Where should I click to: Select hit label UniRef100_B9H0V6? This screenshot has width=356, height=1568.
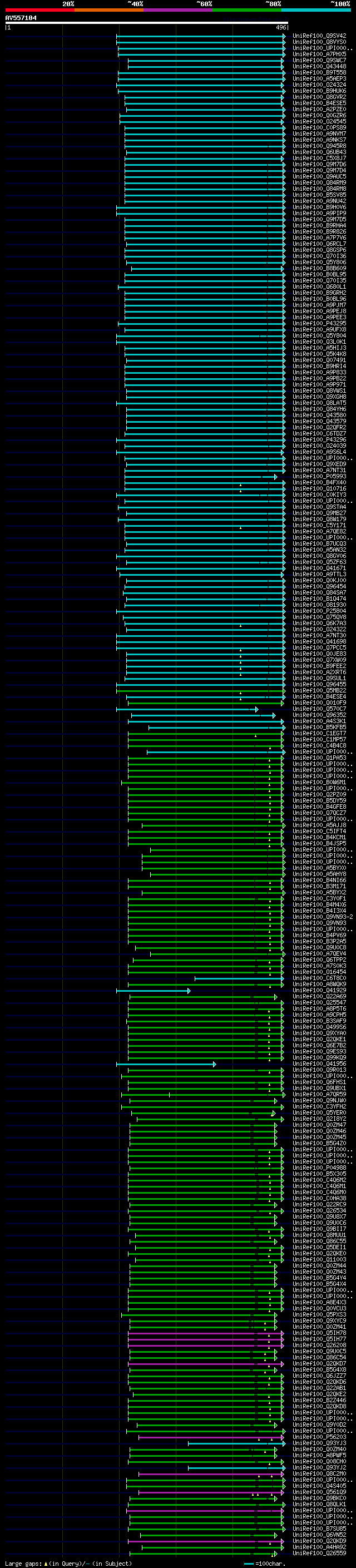coord(319,207)
